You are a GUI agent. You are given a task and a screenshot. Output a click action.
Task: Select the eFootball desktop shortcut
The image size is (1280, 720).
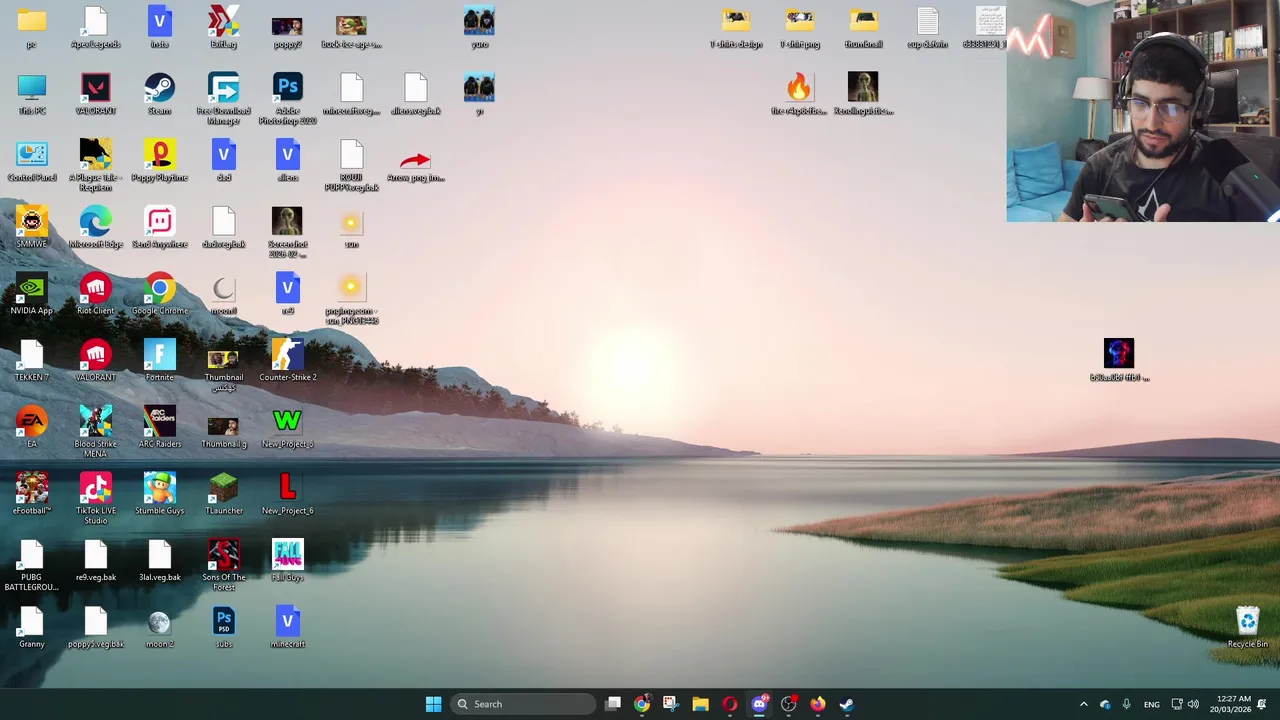[31, 495]
